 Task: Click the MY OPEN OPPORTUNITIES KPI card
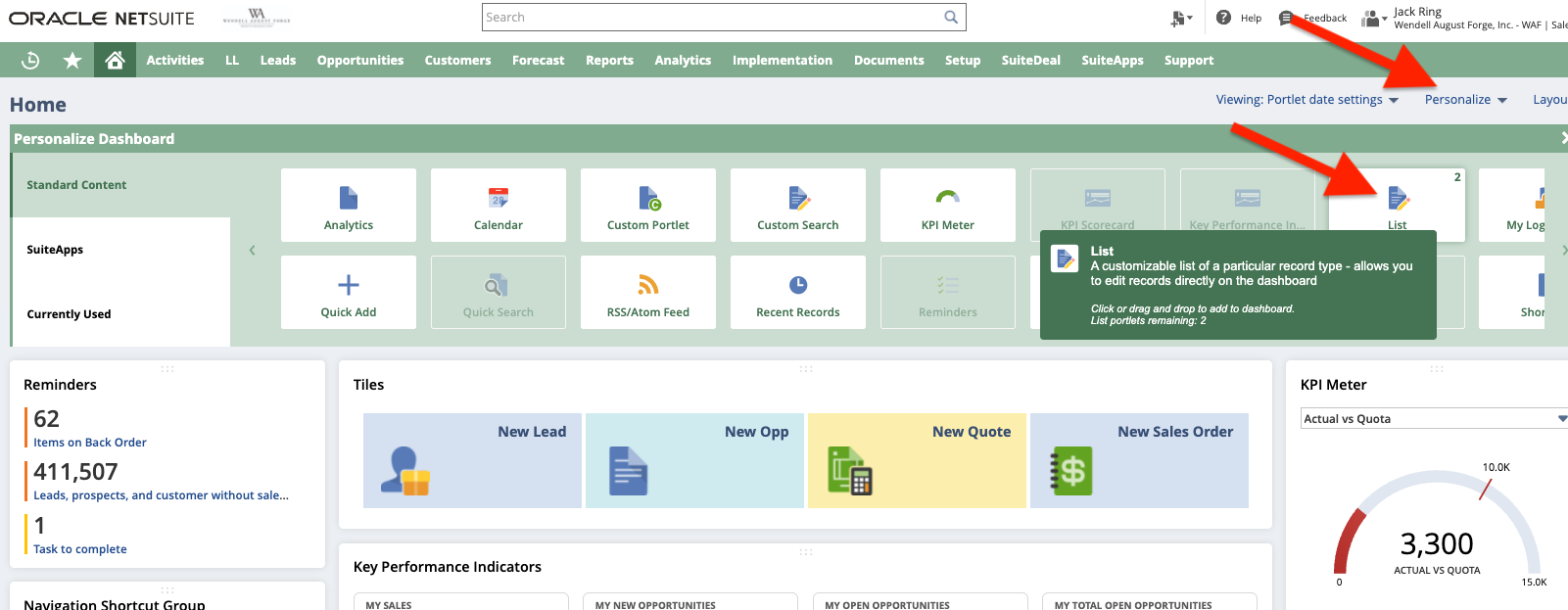pyautogui.click(x=921, y=601)
